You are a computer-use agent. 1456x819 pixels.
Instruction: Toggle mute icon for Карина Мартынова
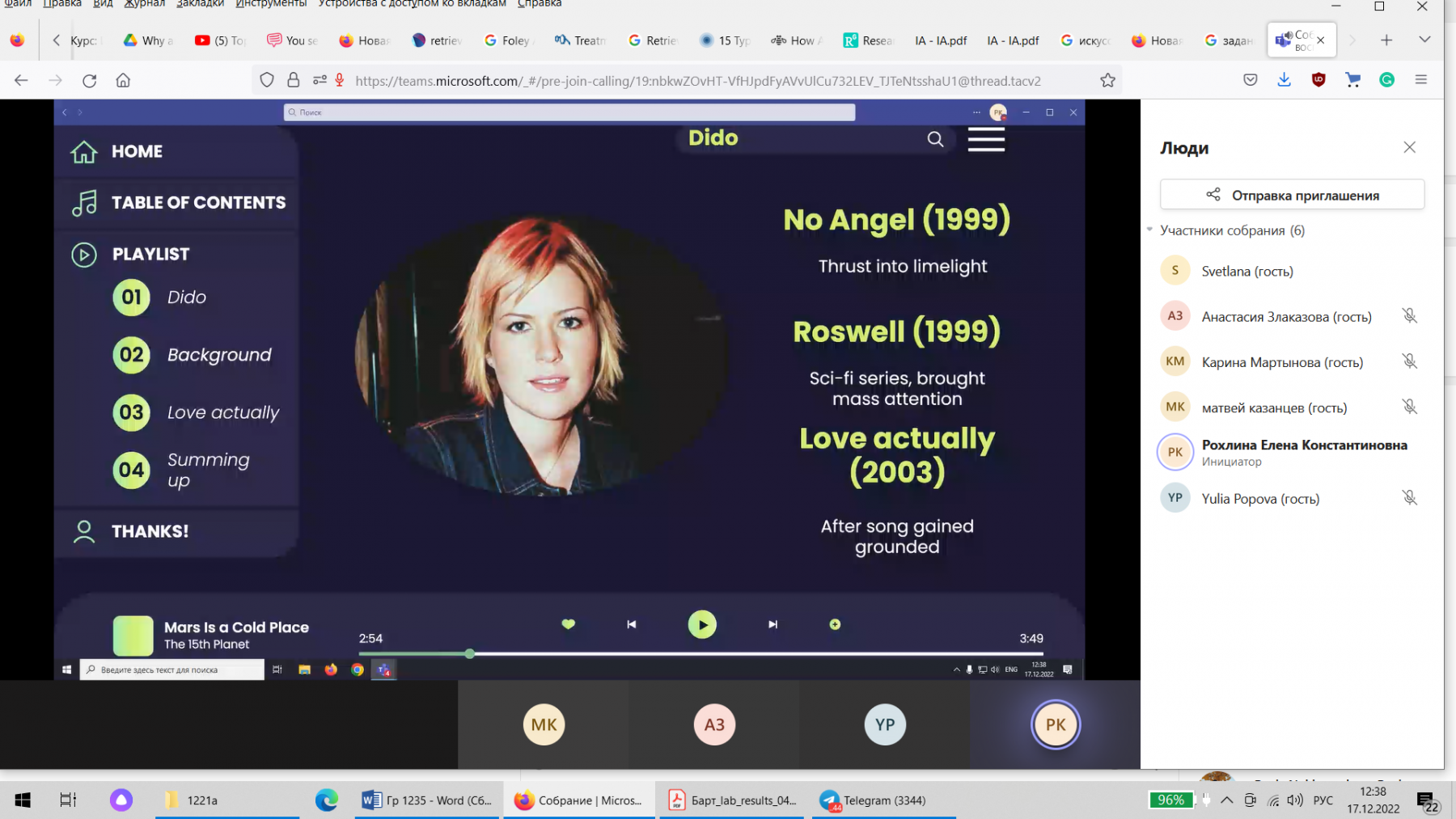(x=1410, y=361)
